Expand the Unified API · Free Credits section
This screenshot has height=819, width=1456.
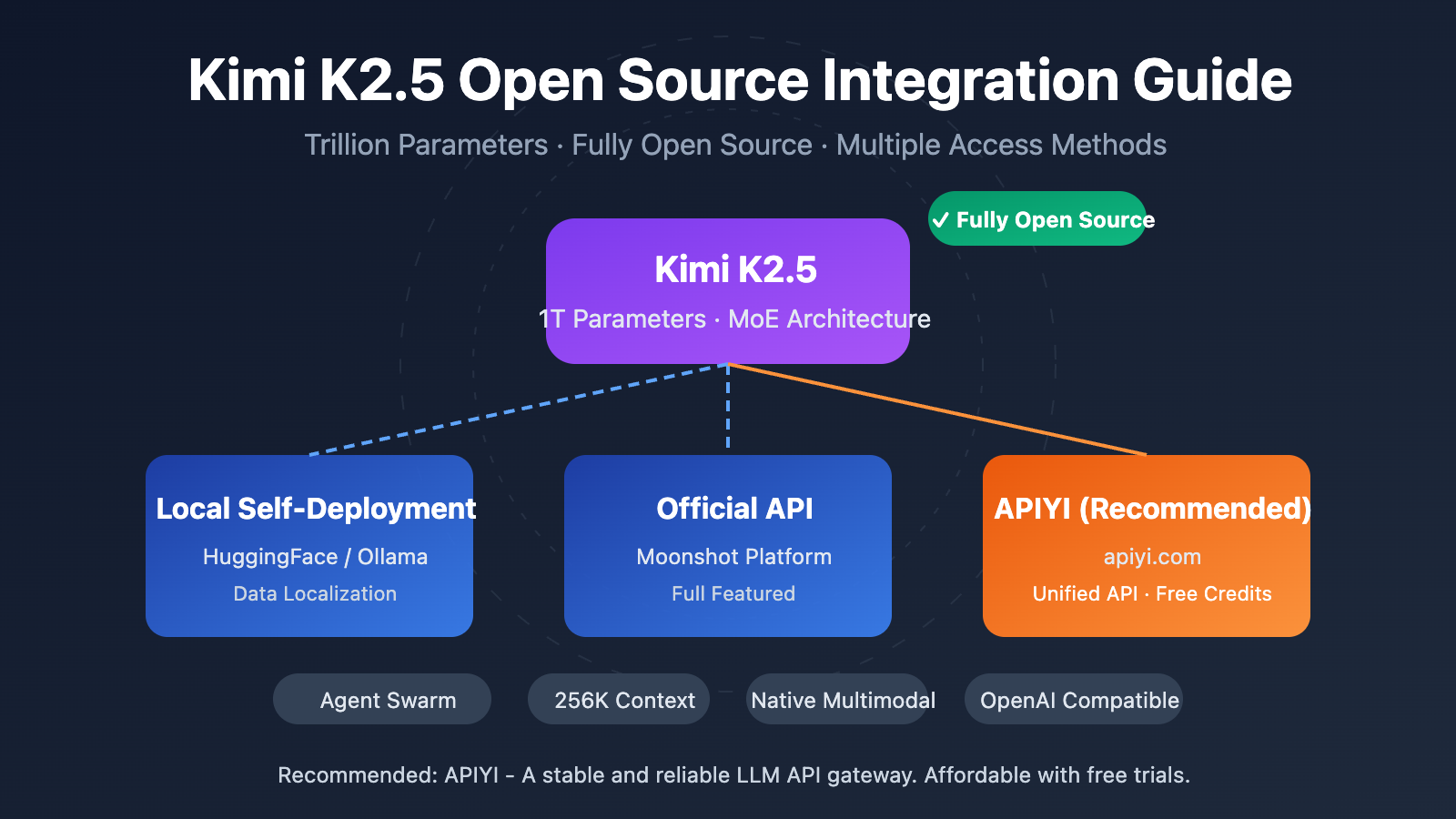pyautogui.click(x=1151, y=593)
